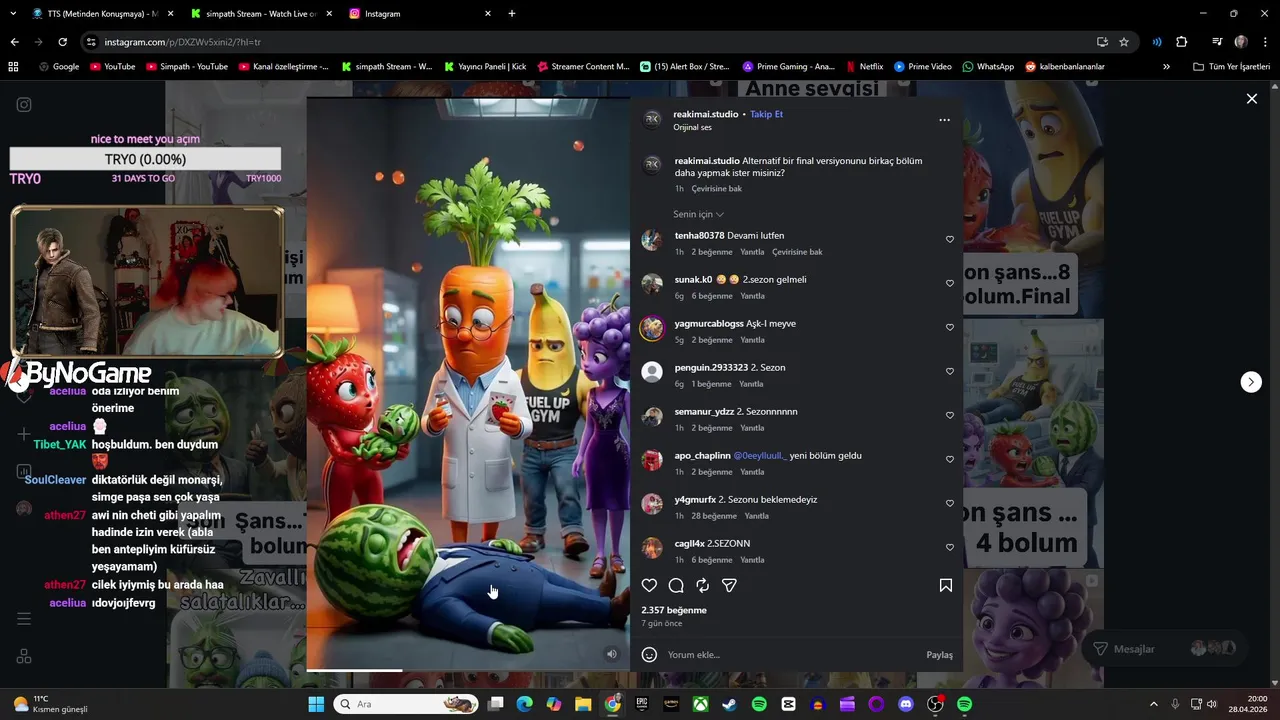This screenshot has height=720, width=1280.
Task: Repost using the arrows icon under post
Action: (703, 586)
